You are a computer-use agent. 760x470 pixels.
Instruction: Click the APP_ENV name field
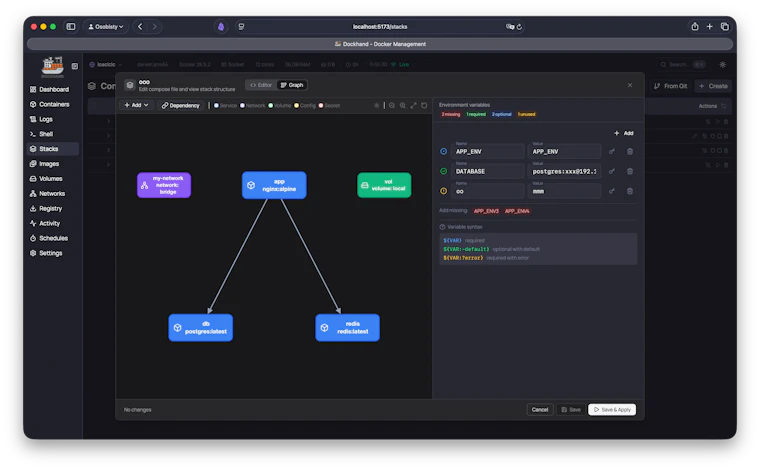click(487, 152)
